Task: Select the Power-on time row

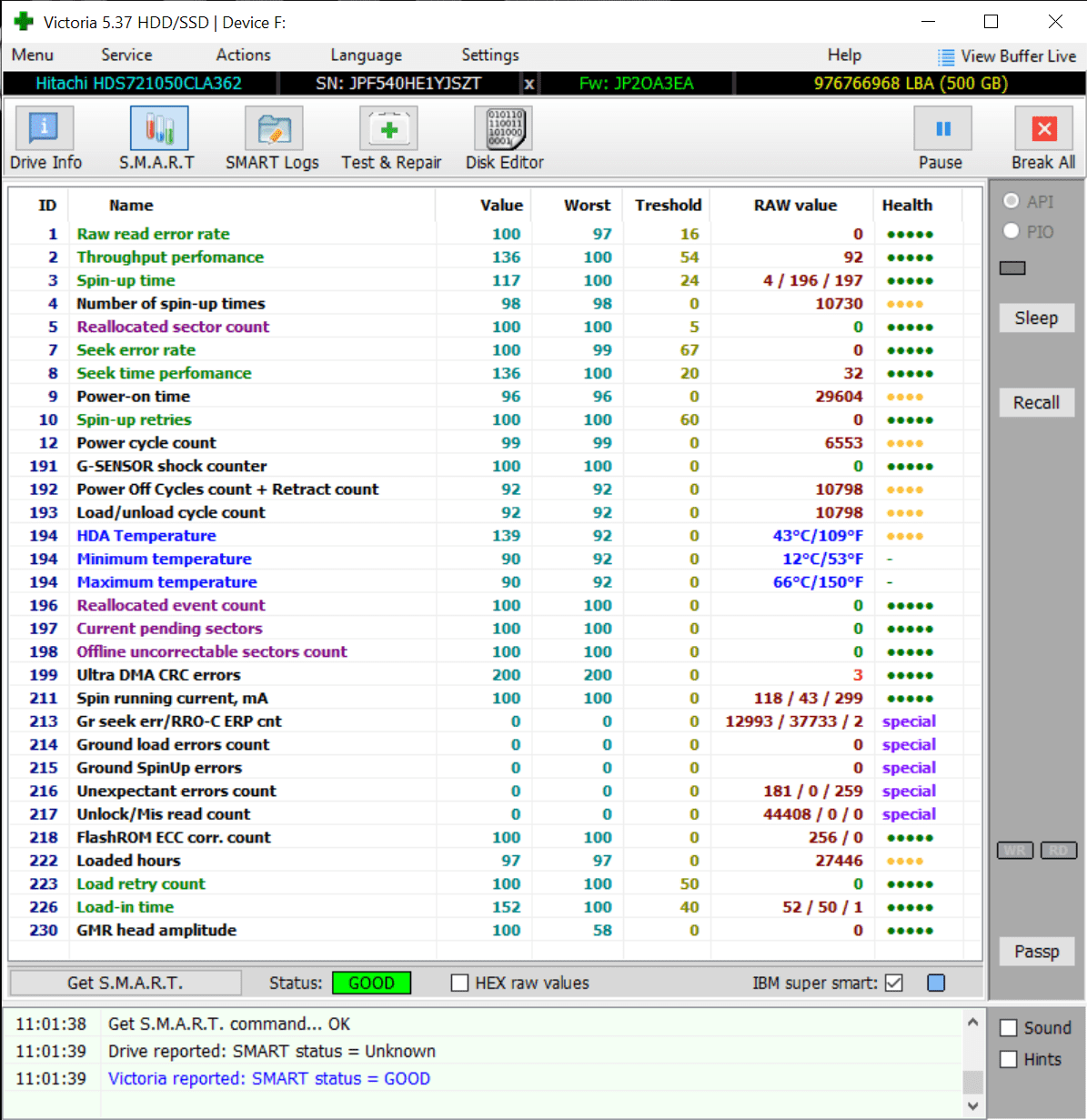Action: [x=495, y=397]
